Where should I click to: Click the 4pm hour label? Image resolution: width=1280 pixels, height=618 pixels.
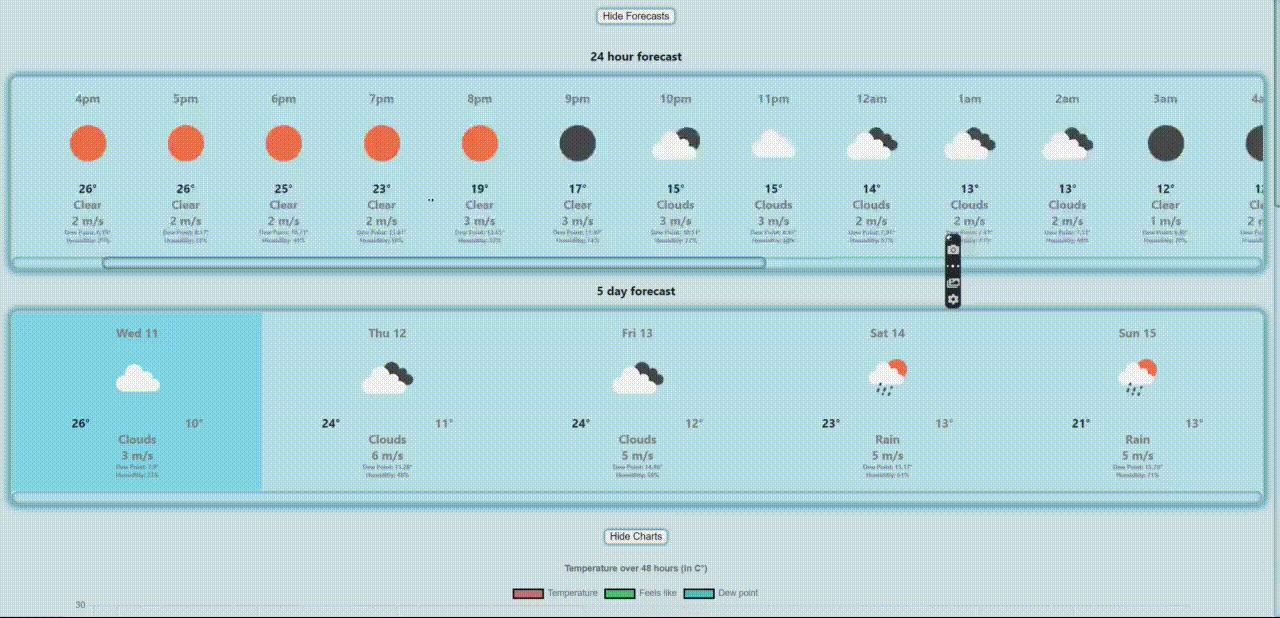(88, 99)
